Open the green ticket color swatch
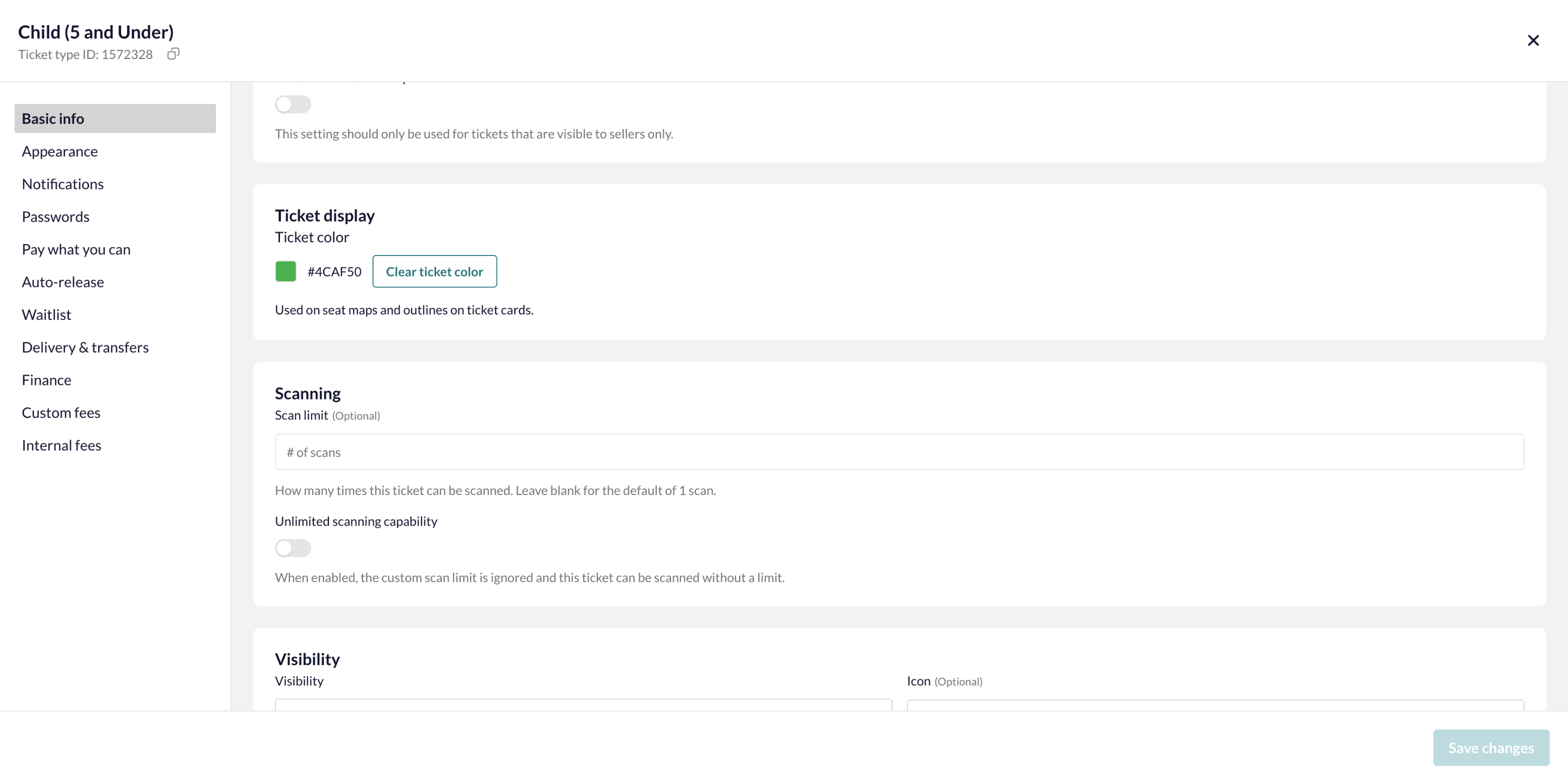This screenshot has width=1568, height=784. point(285,271)
